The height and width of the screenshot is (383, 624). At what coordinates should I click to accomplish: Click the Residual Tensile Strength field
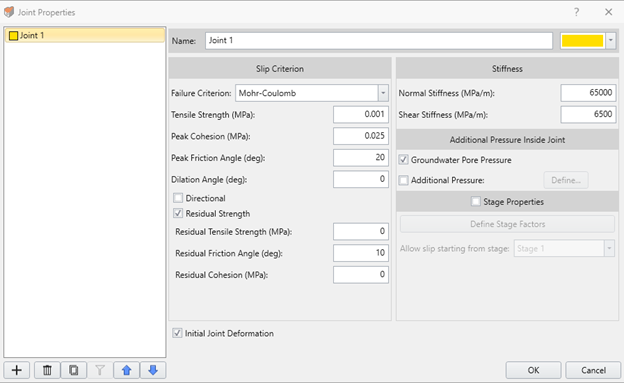click(361, 231)
